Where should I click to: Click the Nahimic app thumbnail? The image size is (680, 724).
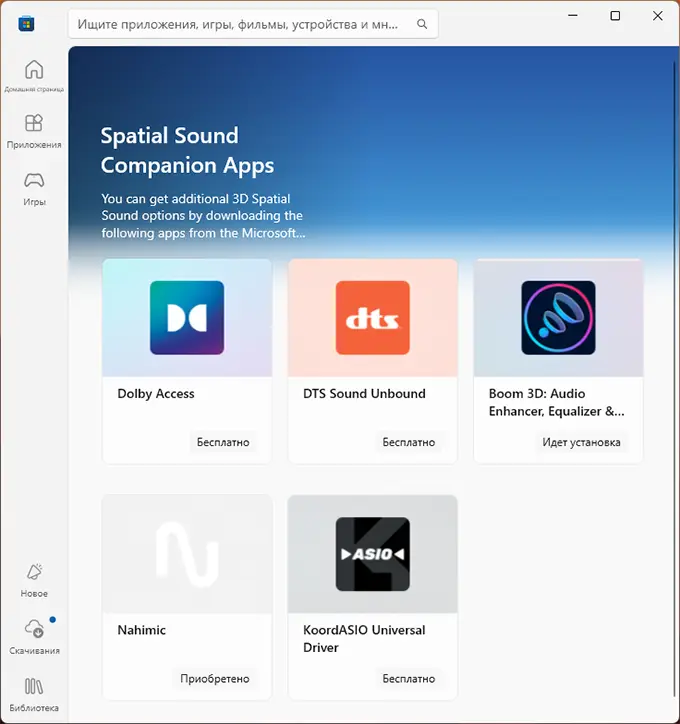click(187, 554)
